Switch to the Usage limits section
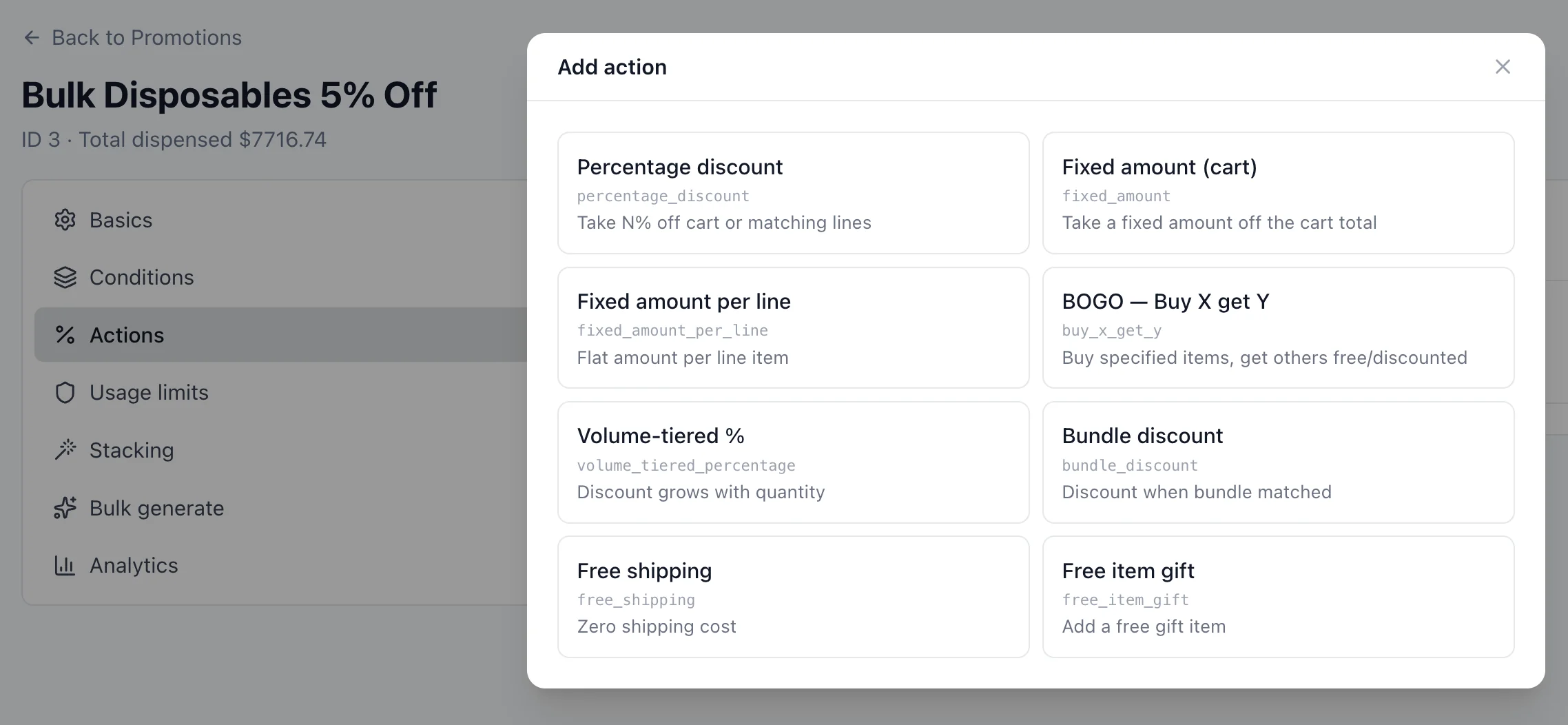 148,392
